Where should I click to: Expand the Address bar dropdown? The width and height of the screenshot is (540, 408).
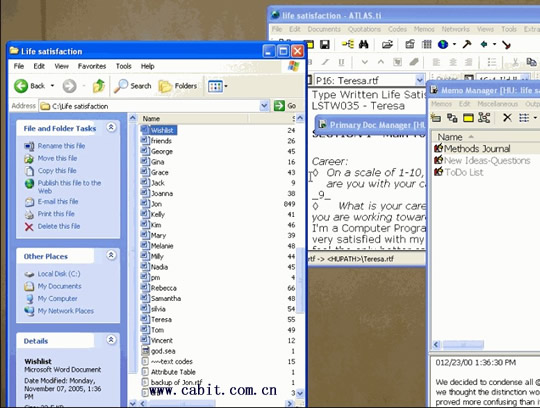coord(264,106)
